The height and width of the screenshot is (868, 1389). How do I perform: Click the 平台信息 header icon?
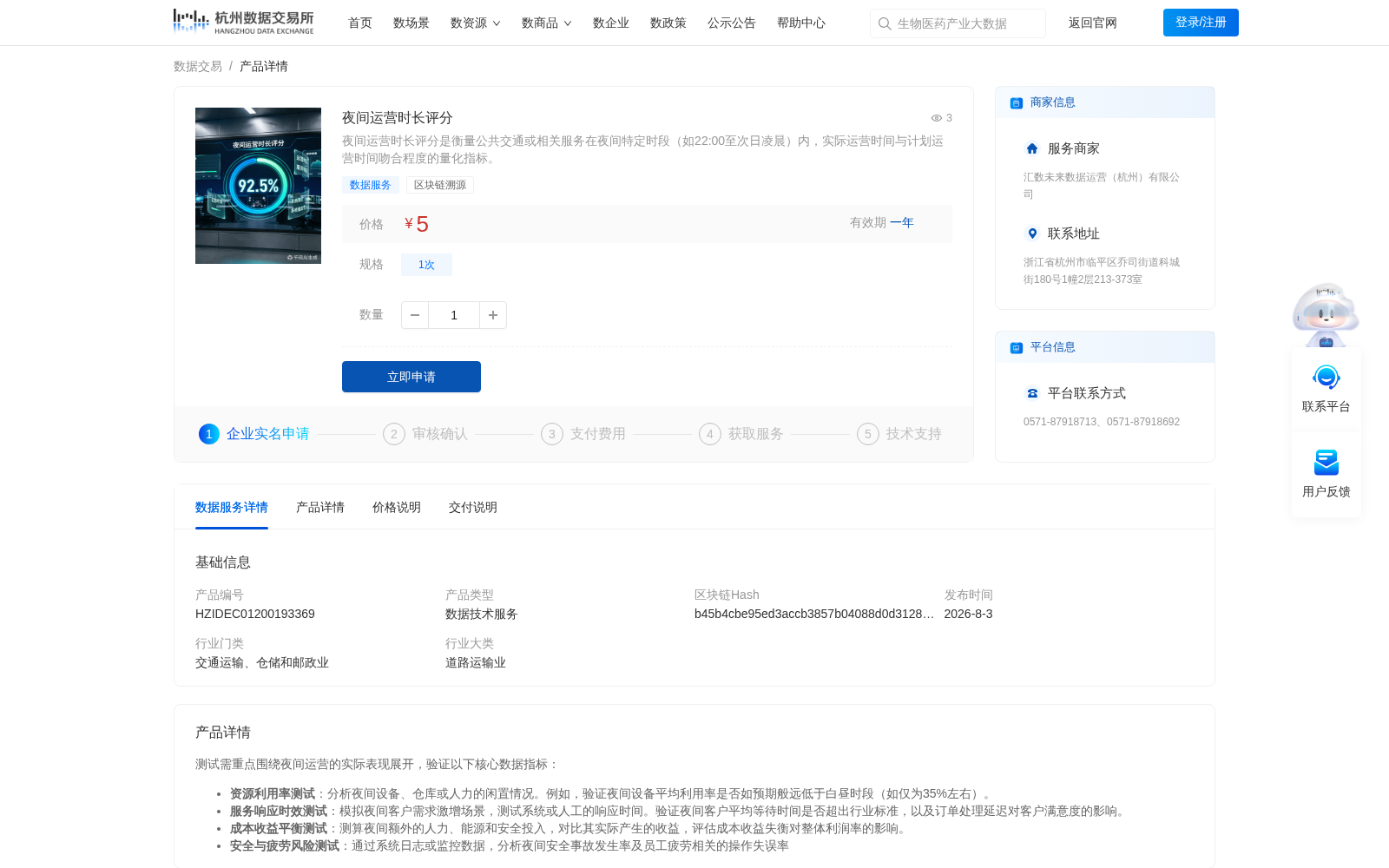[x=1017, y=347]
